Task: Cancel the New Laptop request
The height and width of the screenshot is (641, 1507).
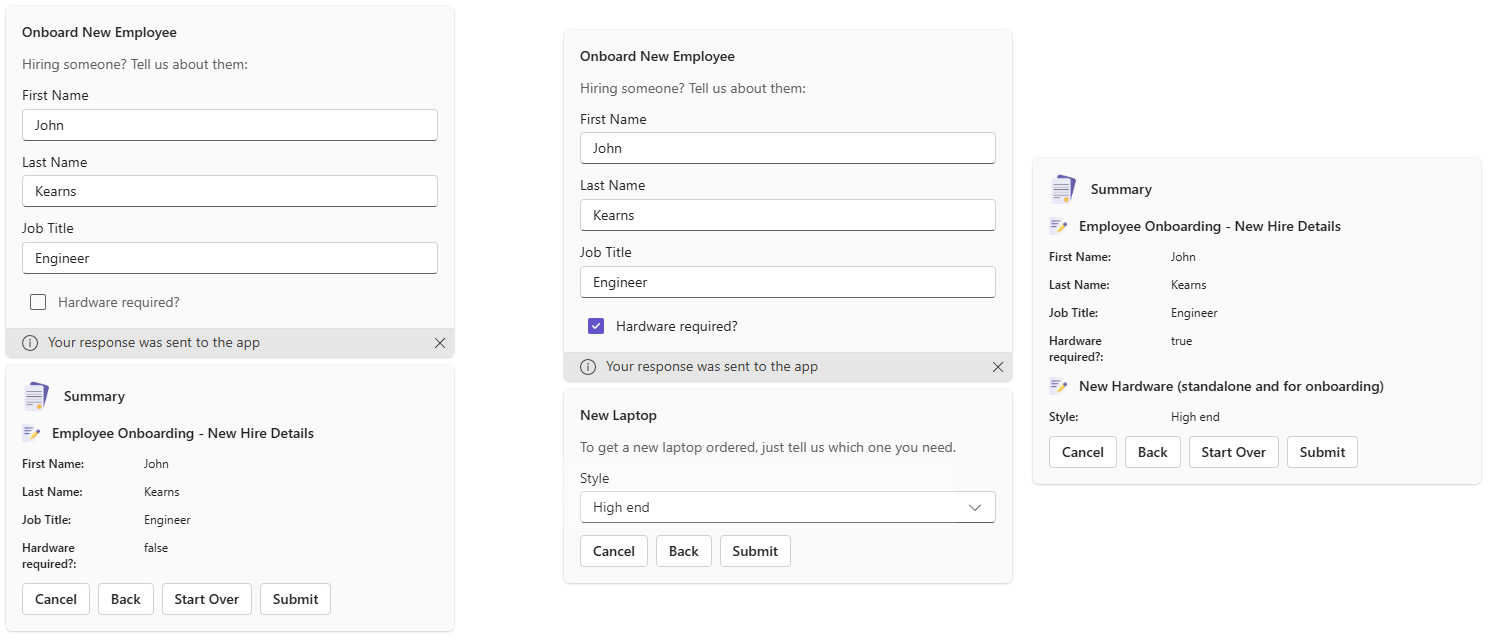Action: 613,551
